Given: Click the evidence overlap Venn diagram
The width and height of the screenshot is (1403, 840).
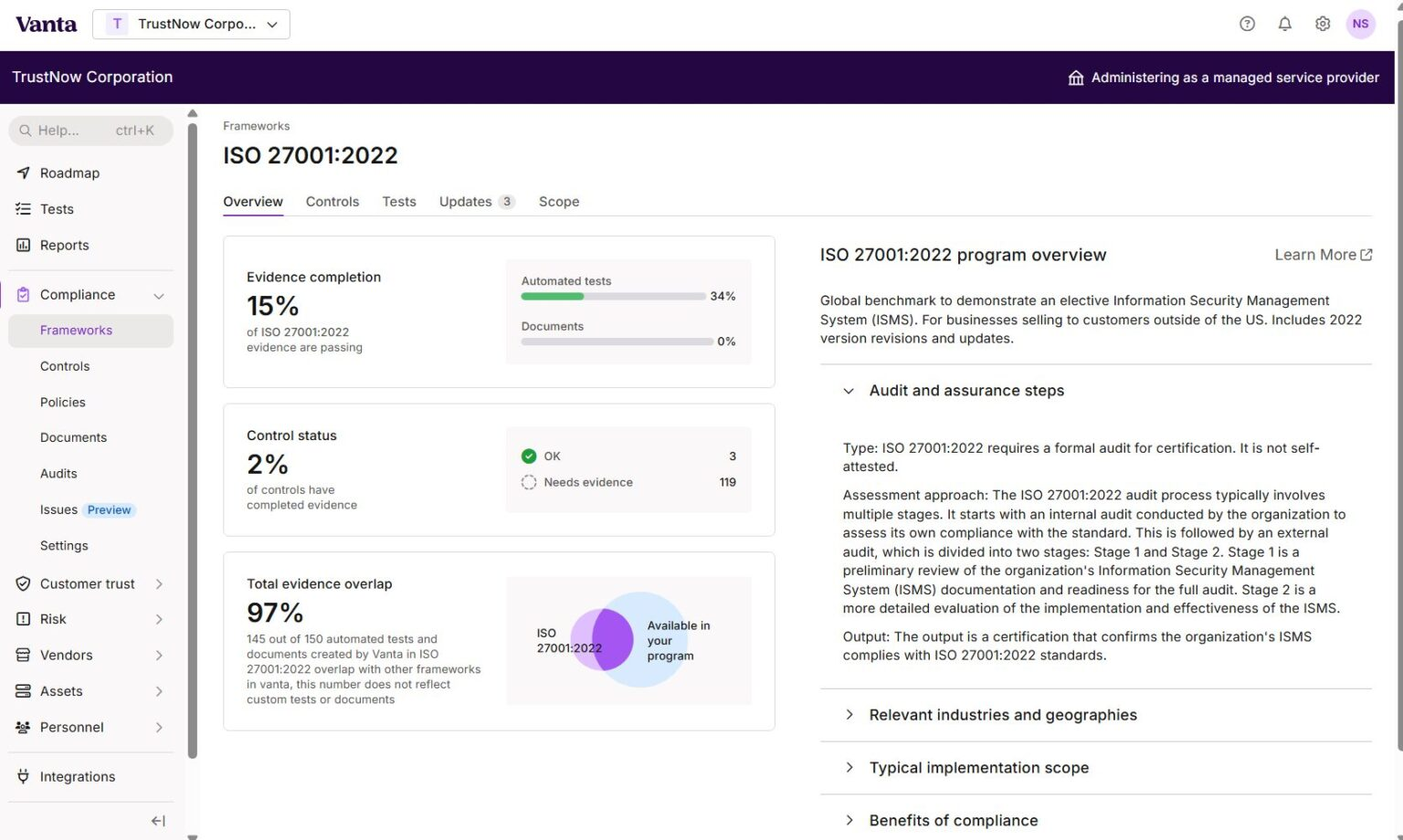Looking at the screenshot, I should [x=629, y=640].
